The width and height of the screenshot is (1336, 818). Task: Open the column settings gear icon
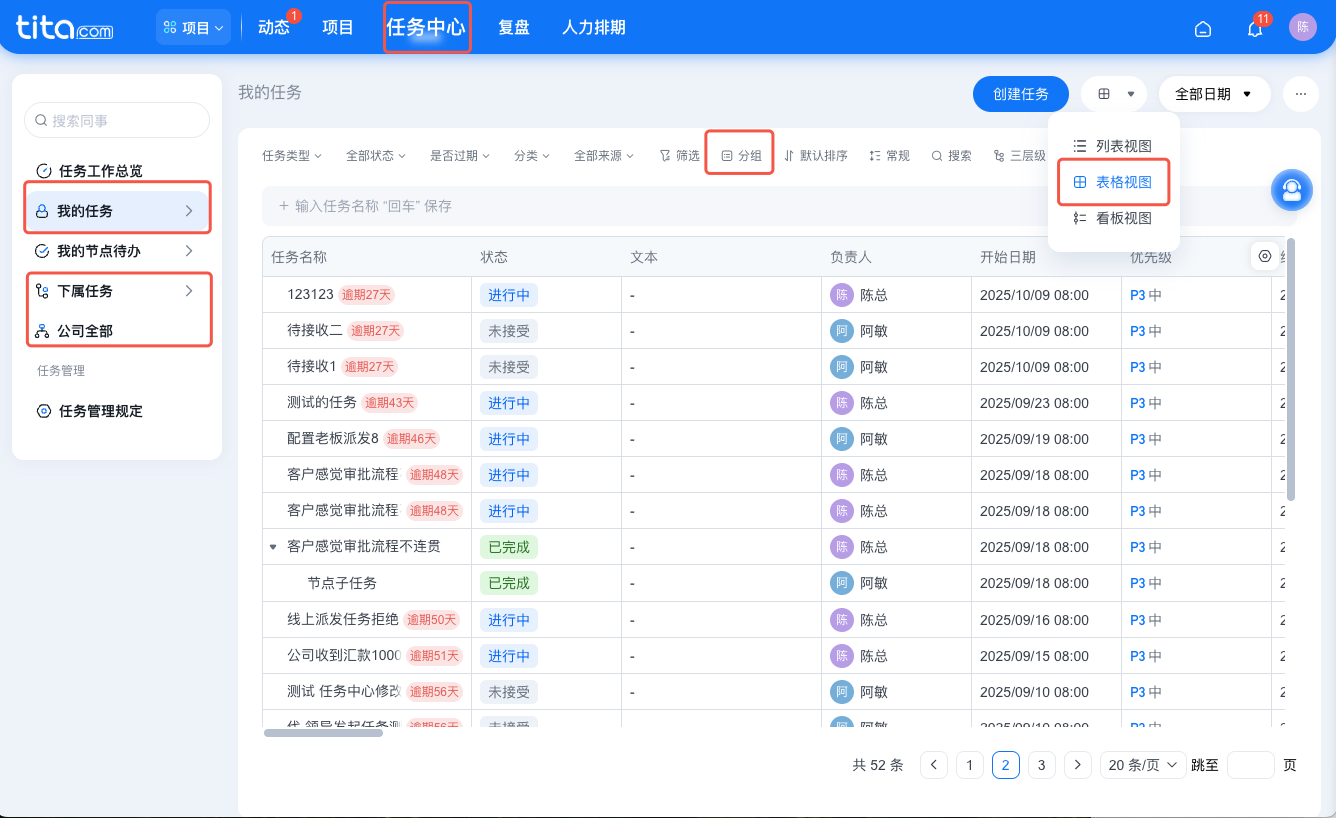pyautogui.click(x=1264, y=256)
